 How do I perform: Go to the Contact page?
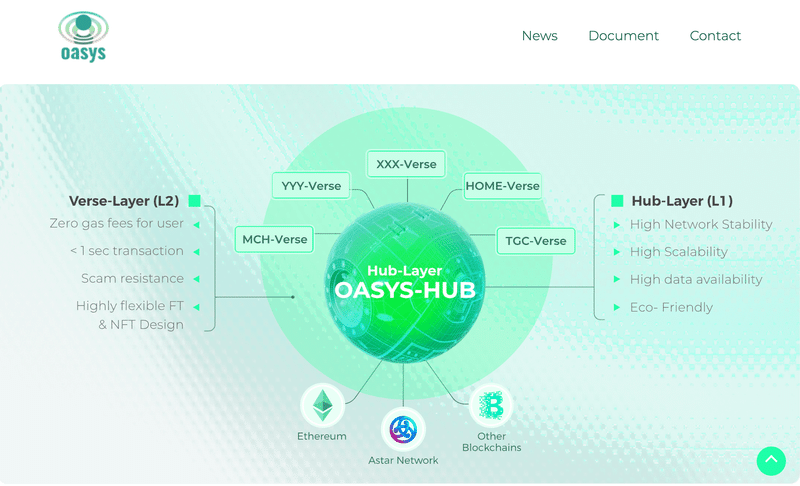[x=715, y=36]
